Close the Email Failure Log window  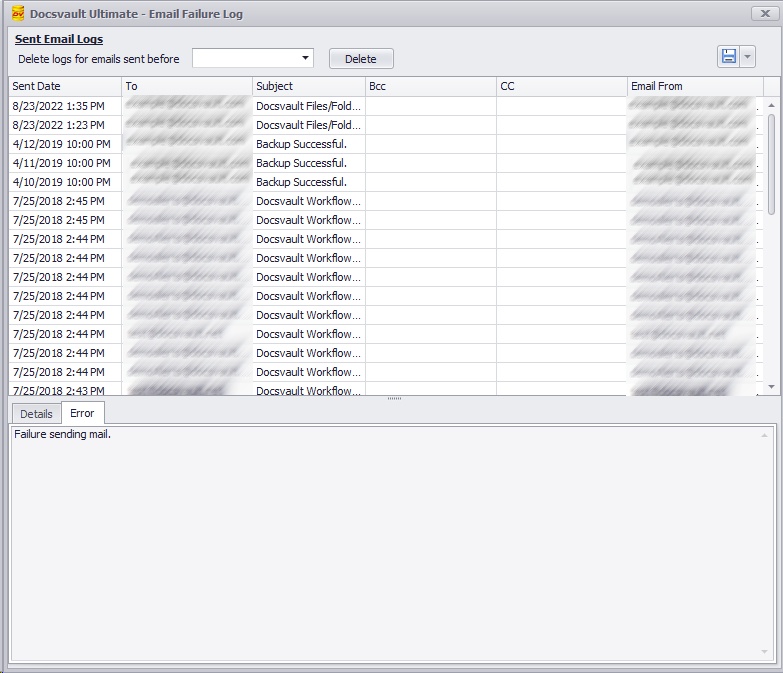point(766,13)
